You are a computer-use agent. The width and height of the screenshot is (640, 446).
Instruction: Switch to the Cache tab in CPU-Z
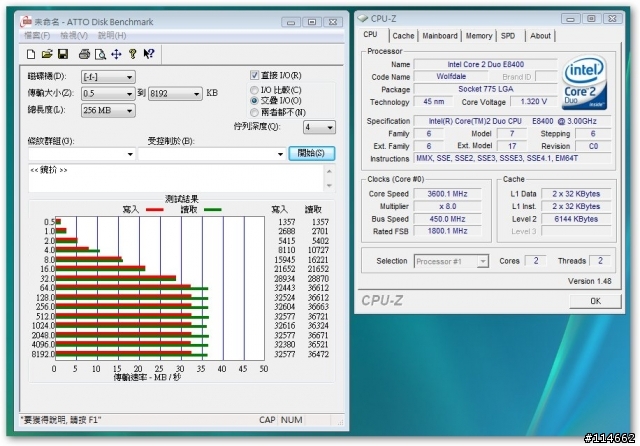(x=403, y=36)
